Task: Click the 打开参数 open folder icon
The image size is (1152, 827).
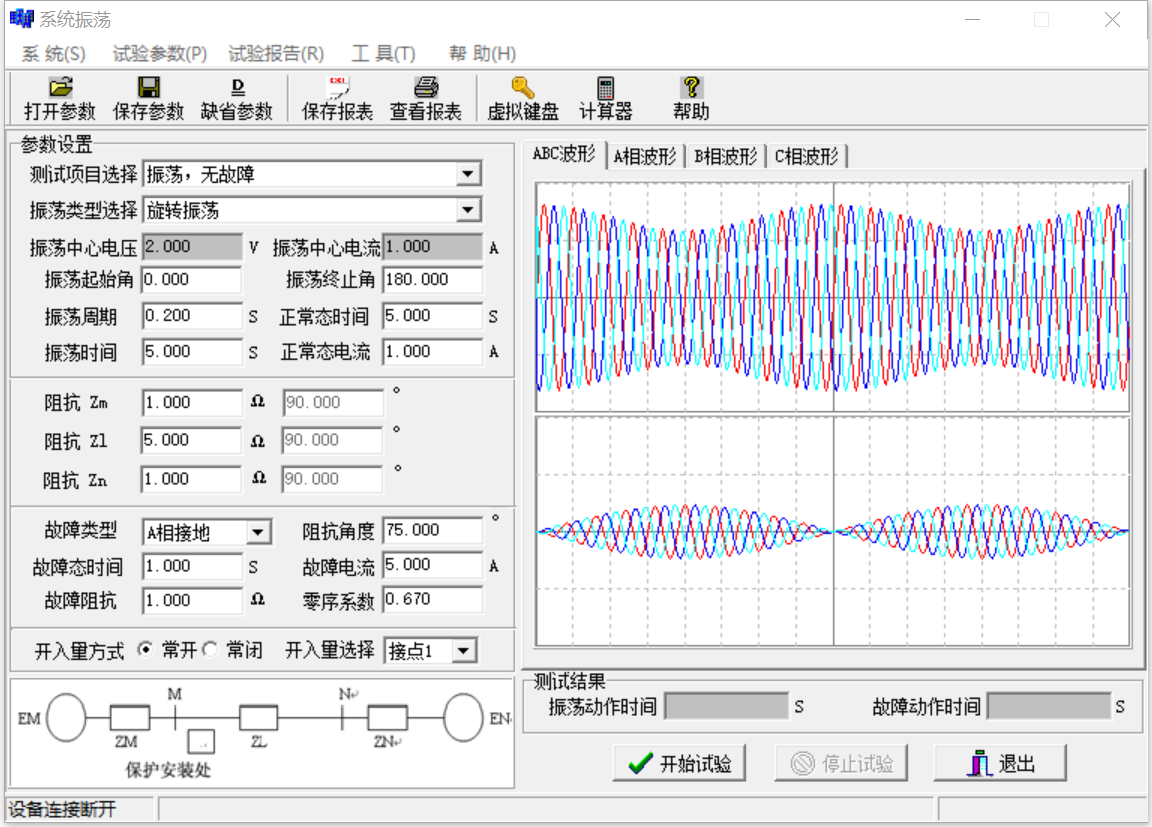Action: [60, 88]
